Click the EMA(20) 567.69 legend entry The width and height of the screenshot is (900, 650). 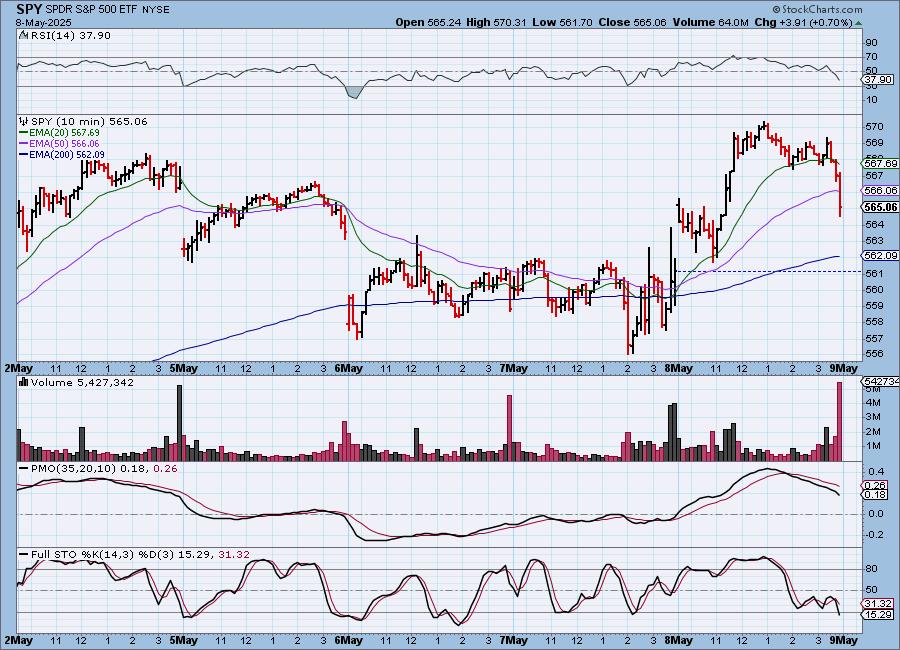[64, 133]
